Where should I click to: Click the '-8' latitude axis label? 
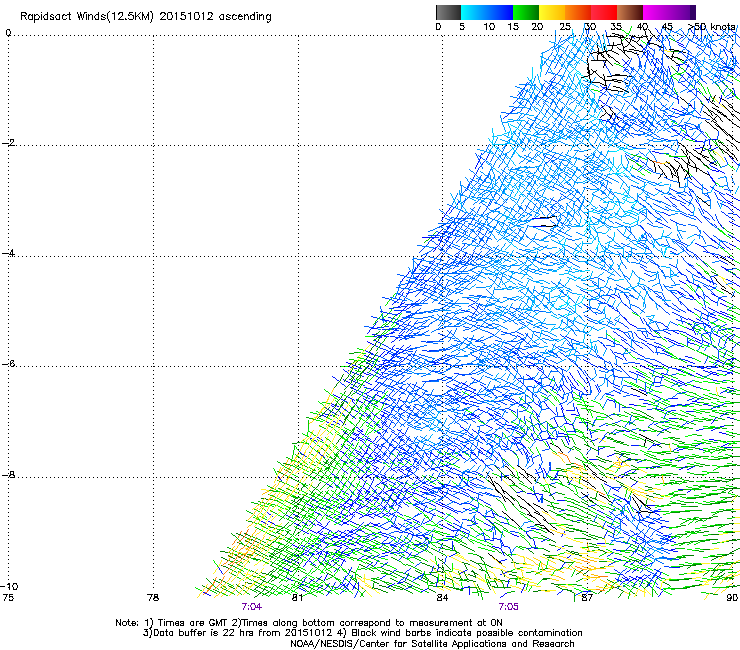click(8, 475)
